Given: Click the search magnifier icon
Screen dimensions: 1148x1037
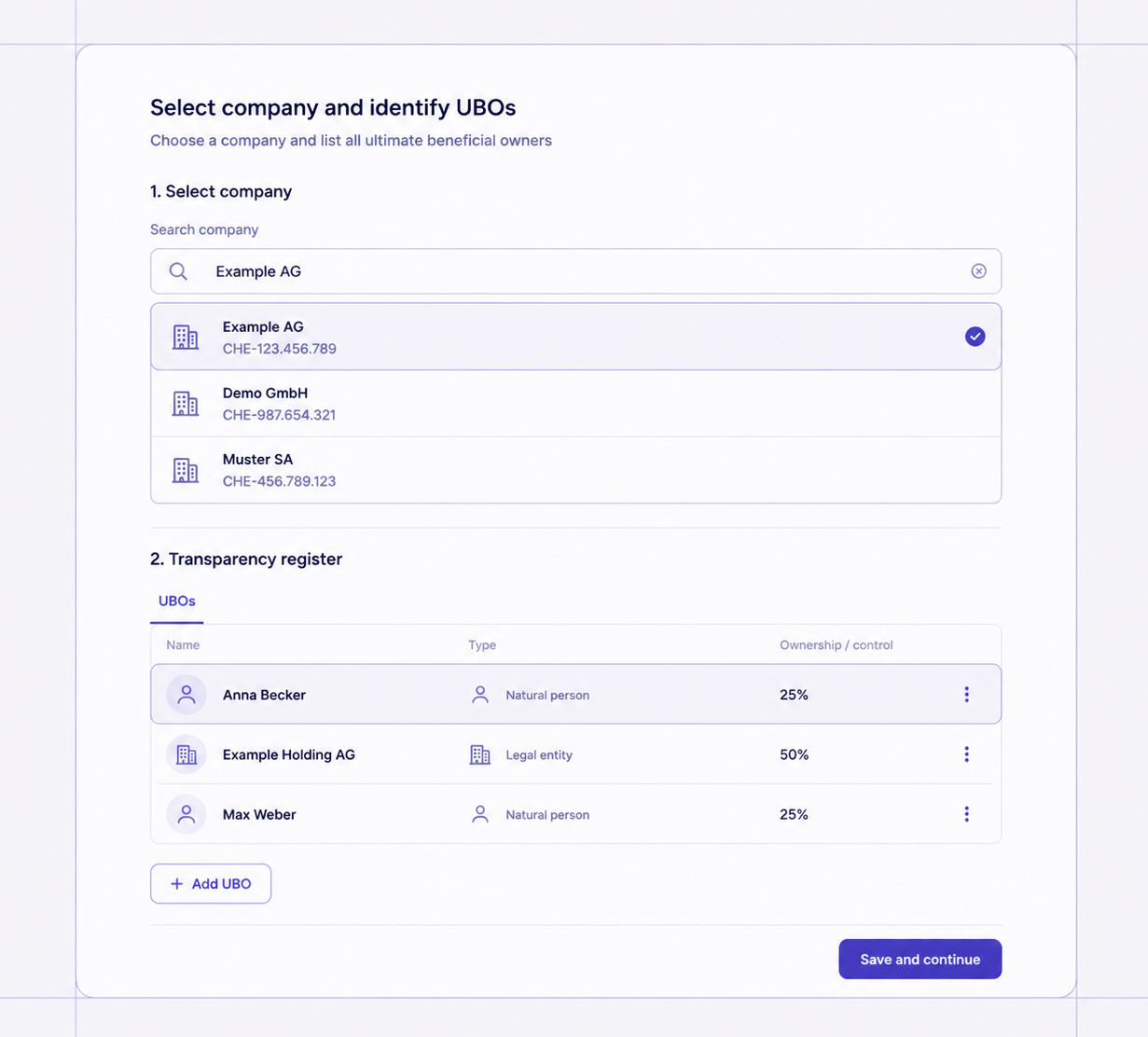Looking at the screenshot, I should point(178,271).
